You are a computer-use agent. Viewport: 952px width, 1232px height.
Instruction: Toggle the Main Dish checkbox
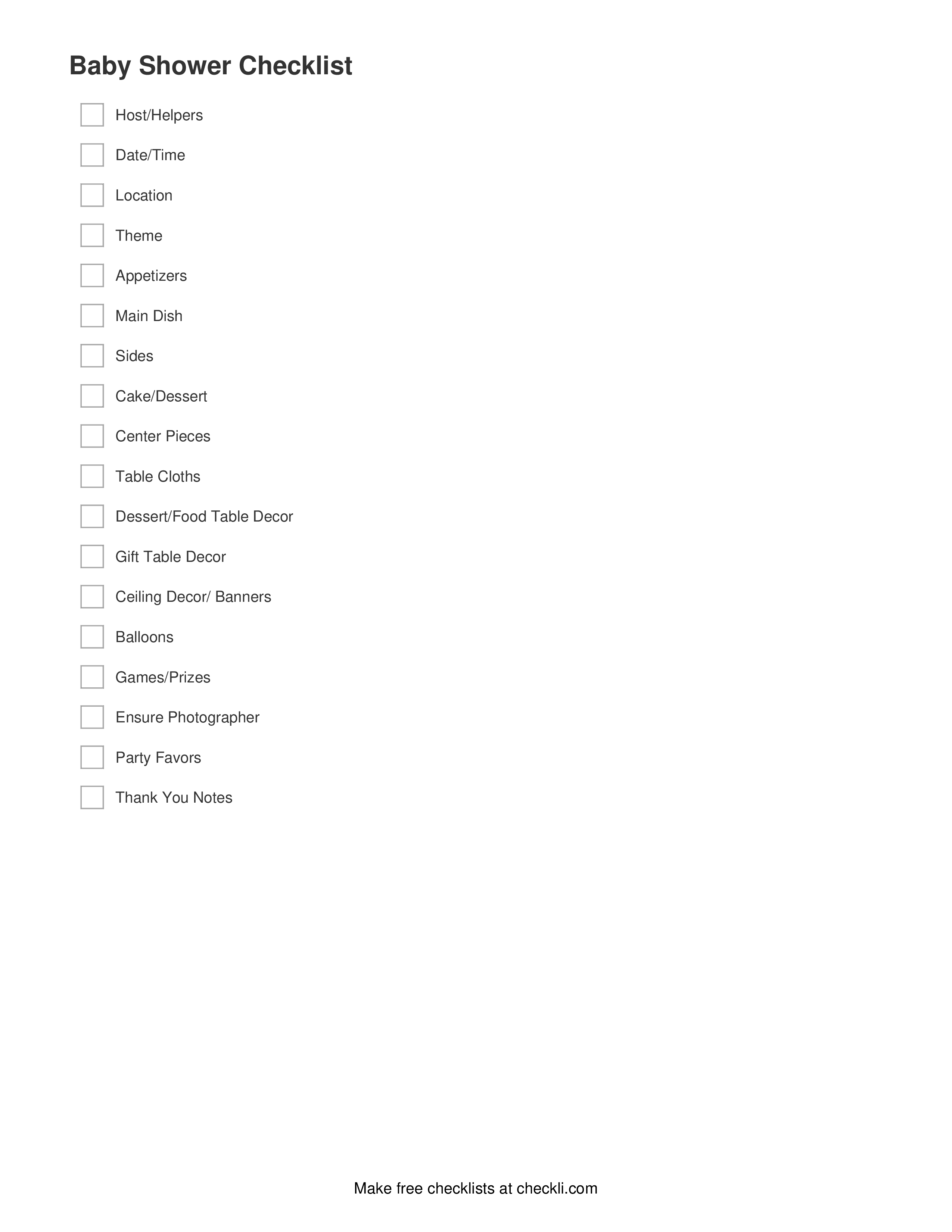point(91,315)
